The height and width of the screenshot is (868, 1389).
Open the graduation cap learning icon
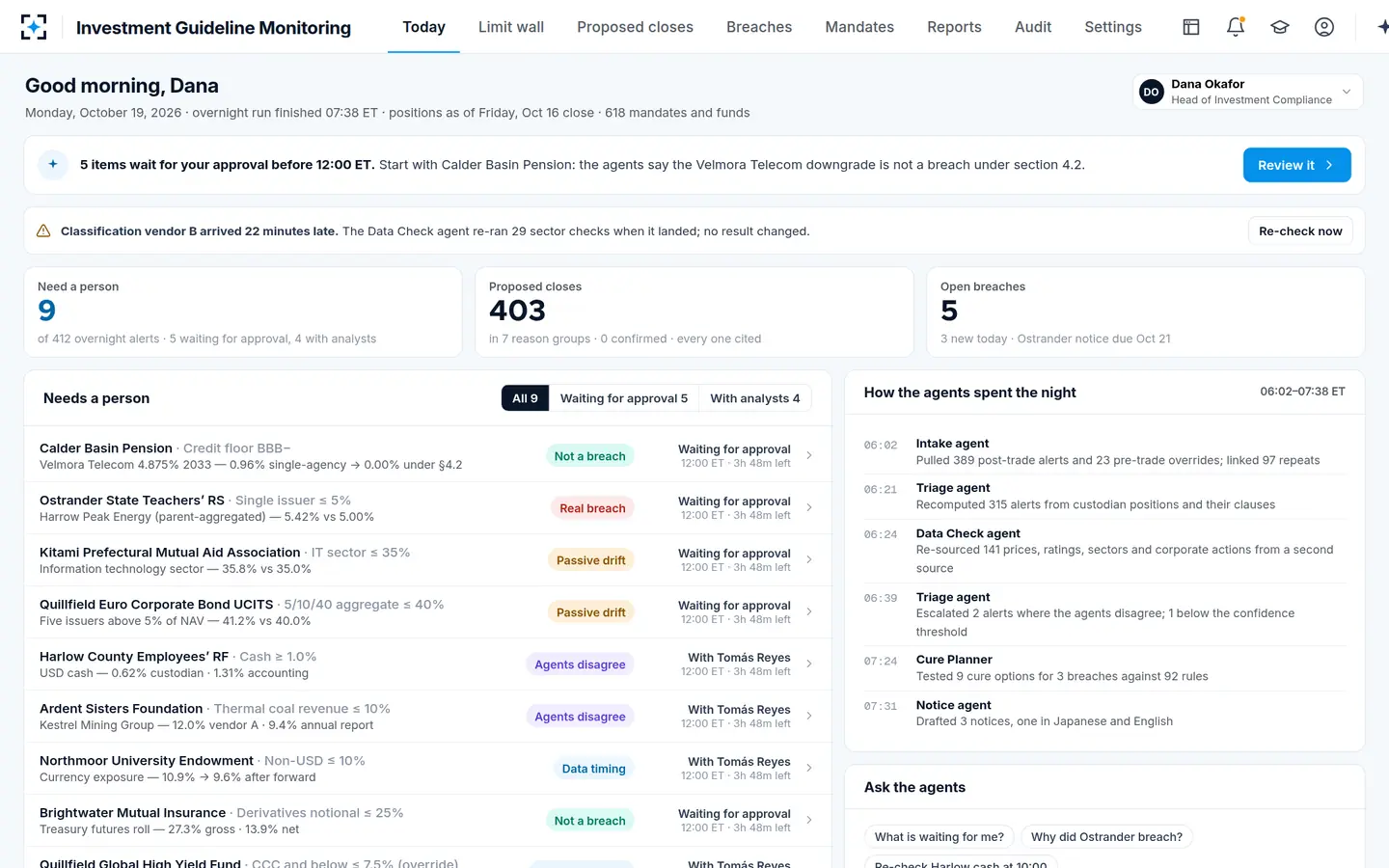tap(1280, 27)
